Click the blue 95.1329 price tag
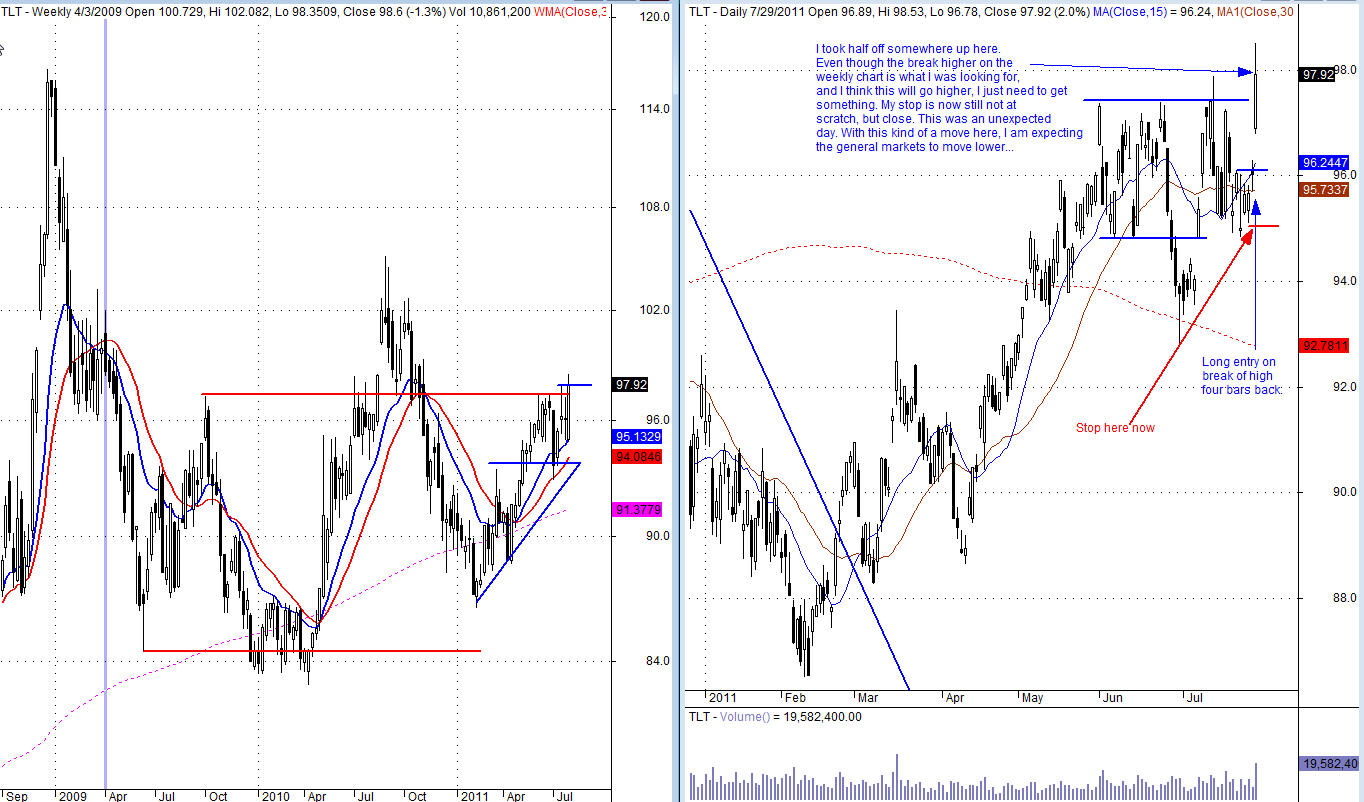 (637, 437)
